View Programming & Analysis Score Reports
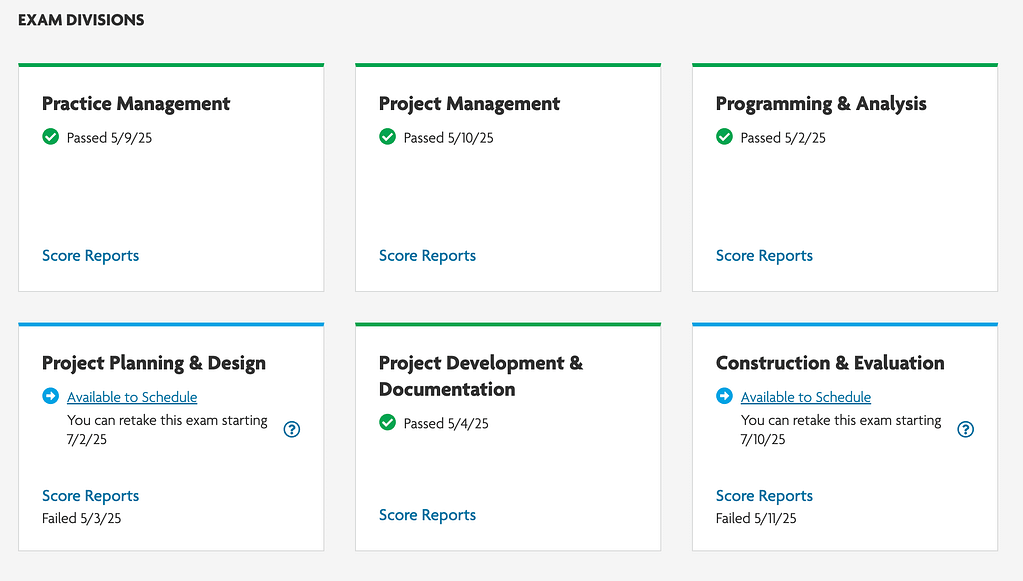 pos(764,256)
